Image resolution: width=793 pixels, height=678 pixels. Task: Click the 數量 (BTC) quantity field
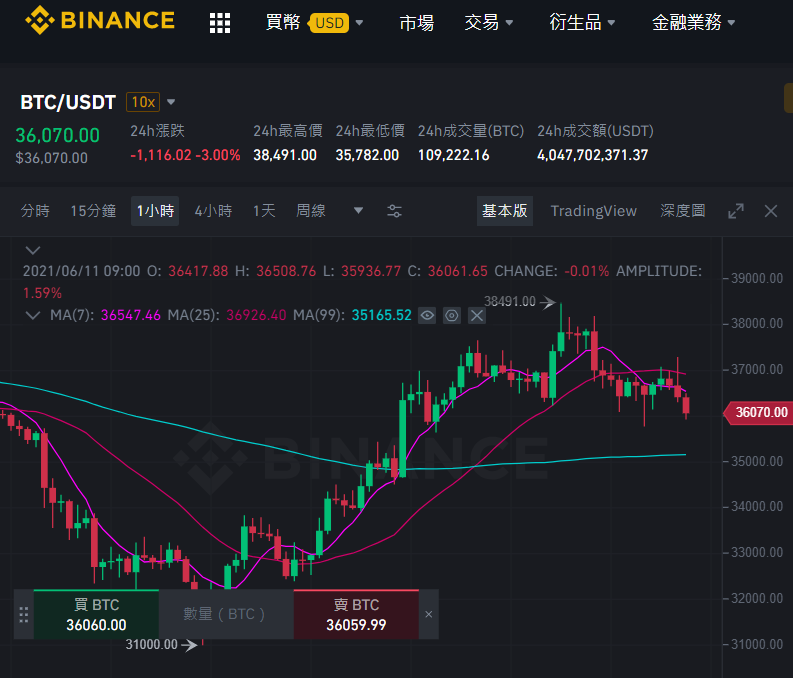[226, 614]
